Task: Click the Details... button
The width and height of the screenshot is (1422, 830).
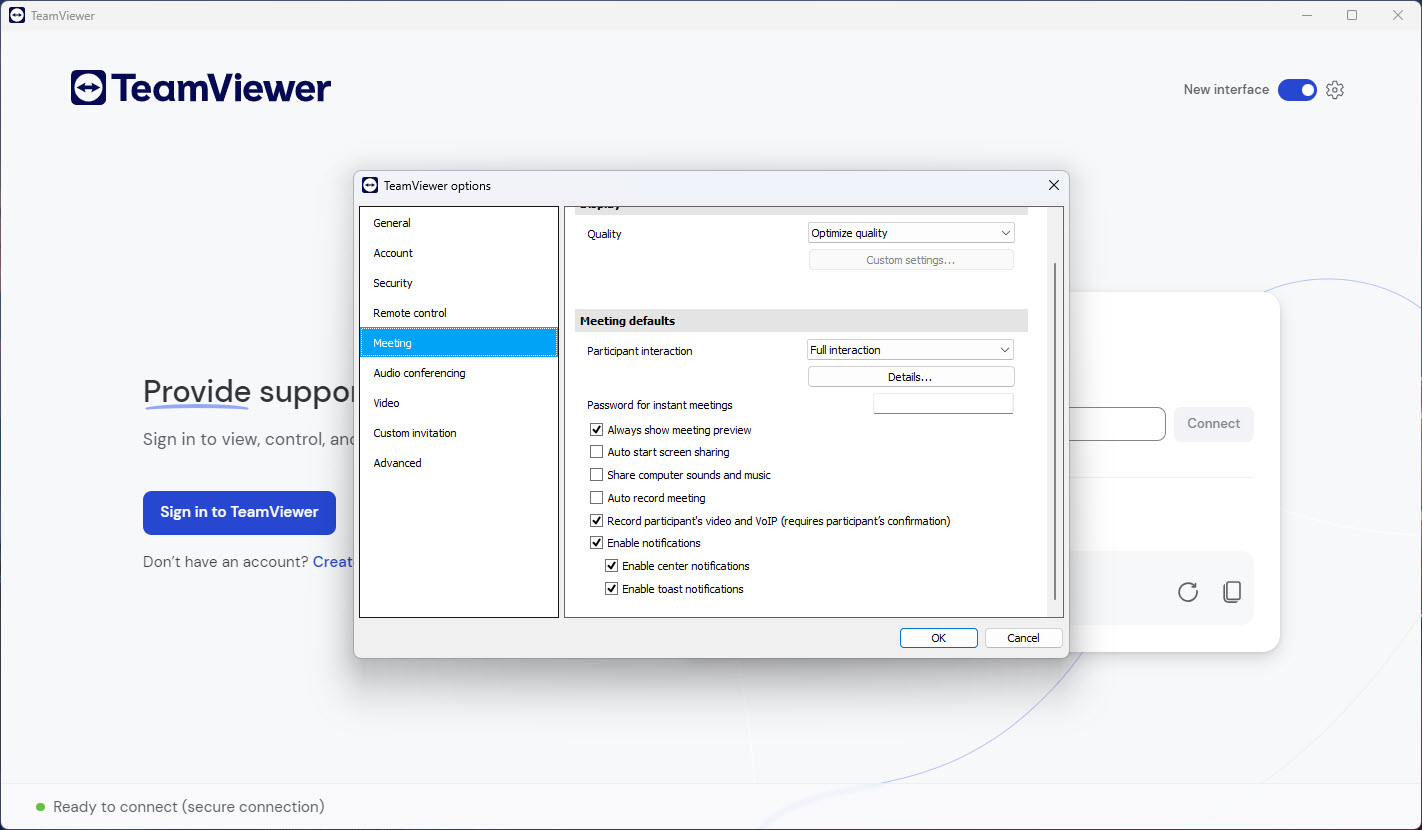Action: click(911, 377)
